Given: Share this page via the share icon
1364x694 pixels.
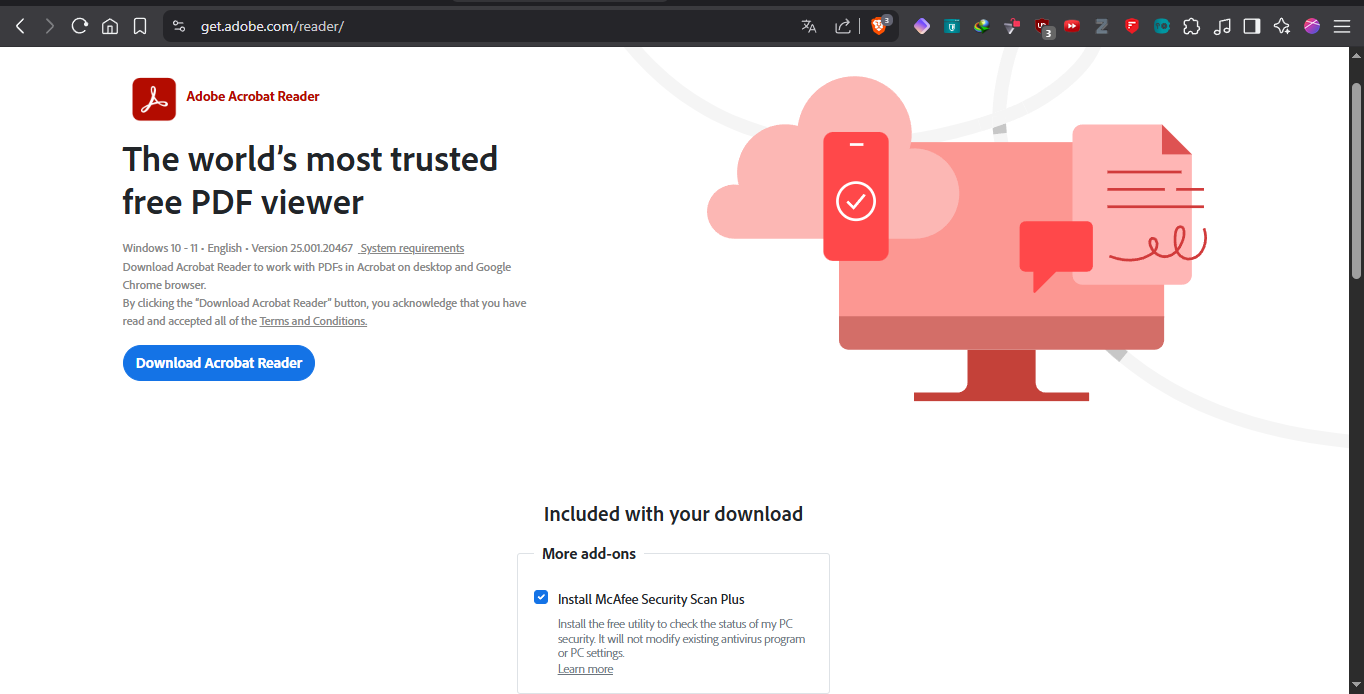Looking at the screenshot, I should coord(843,26).
